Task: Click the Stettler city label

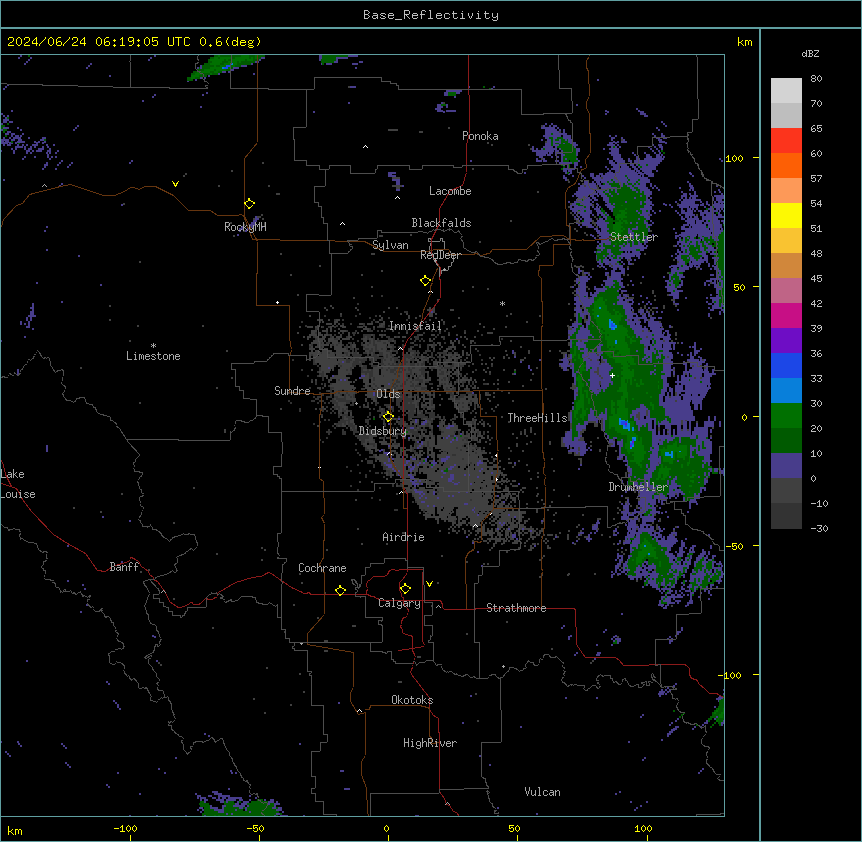Action: tap(634, 237)
